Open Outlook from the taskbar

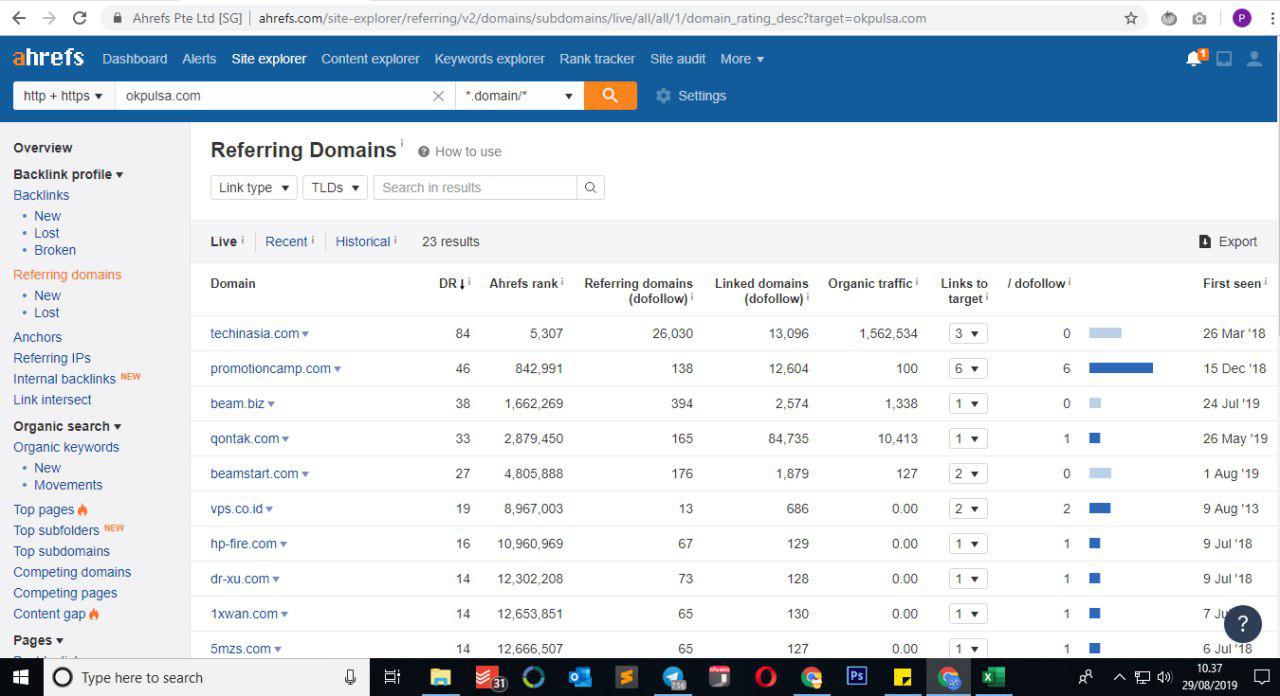579,677
